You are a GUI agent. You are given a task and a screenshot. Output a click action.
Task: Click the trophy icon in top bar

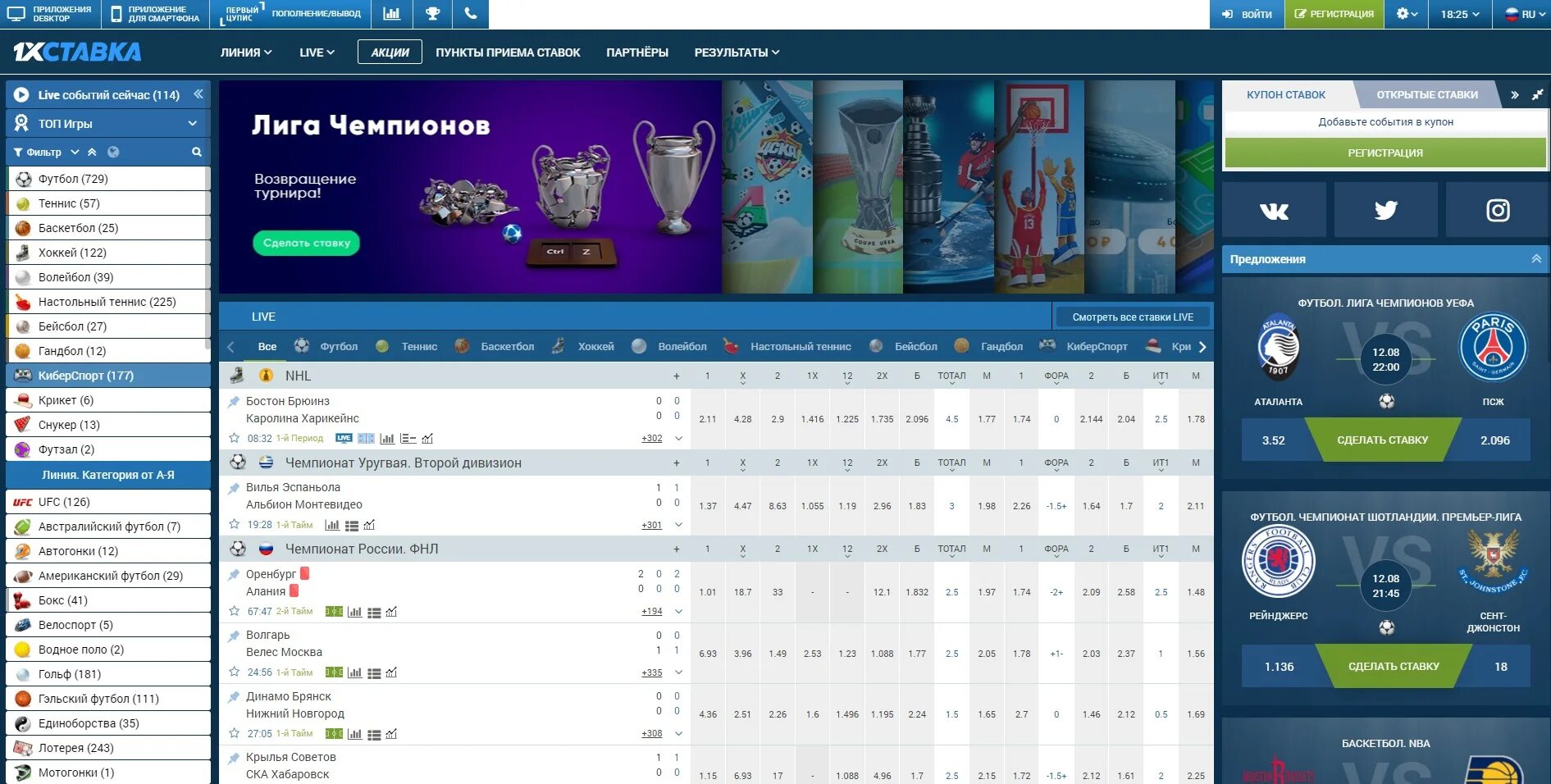(x=432, y=14)
